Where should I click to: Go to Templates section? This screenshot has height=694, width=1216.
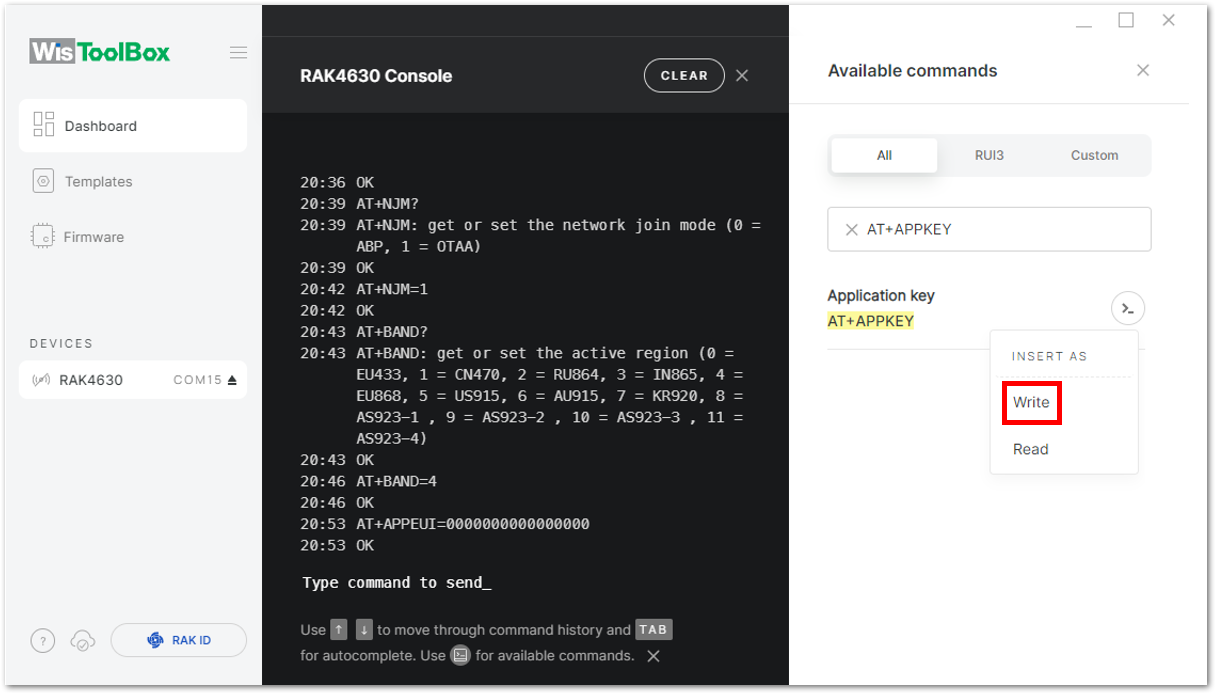pos(98,181)
